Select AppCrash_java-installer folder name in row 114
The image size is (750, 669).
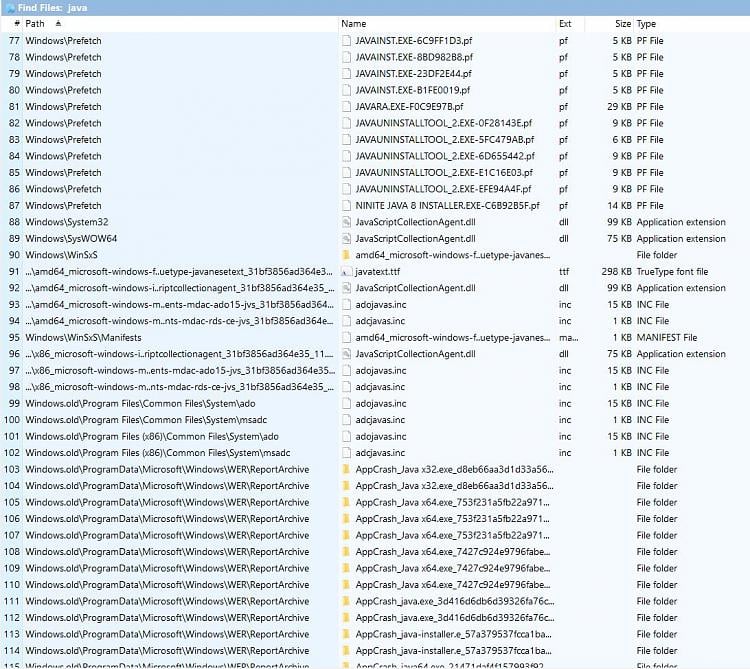(x=453, y=651)
